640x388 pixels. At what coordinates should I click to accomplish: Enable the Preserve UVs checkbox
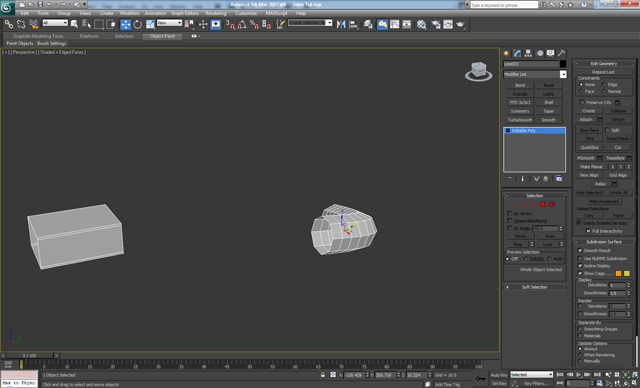coord(582,102)
